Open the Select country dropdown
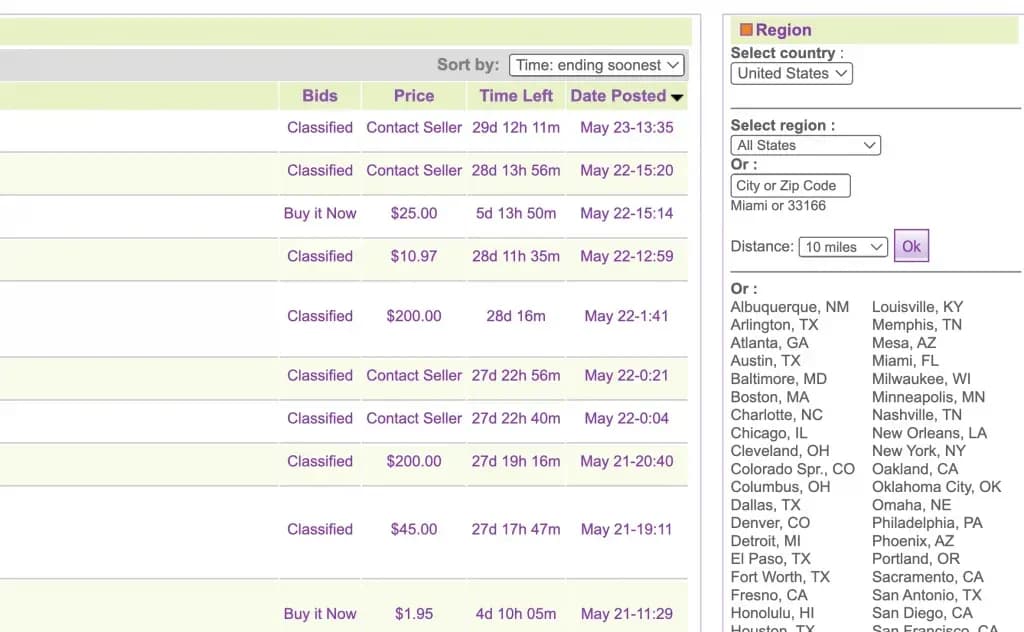This screenshot has width=1024, height=632. (791, 73)
